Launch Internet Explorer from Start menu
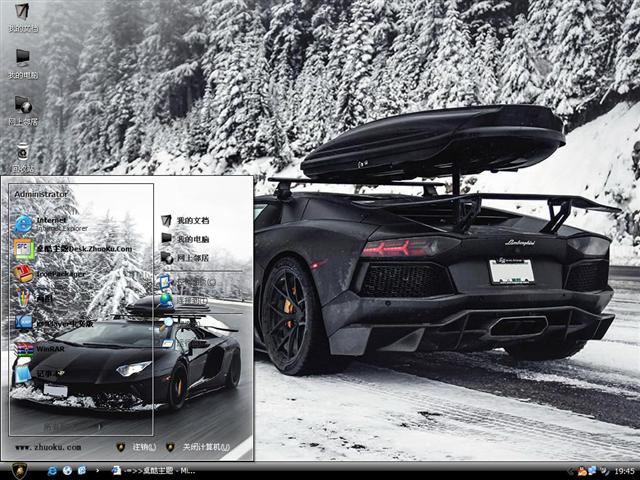This screenshot has width=640, height=480. 51,224
